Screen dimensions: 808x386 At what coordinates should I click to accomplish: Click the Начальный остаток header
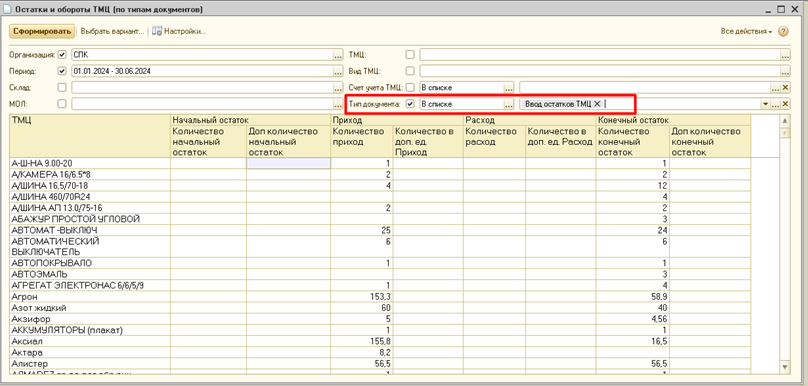(x=251, y=120)
